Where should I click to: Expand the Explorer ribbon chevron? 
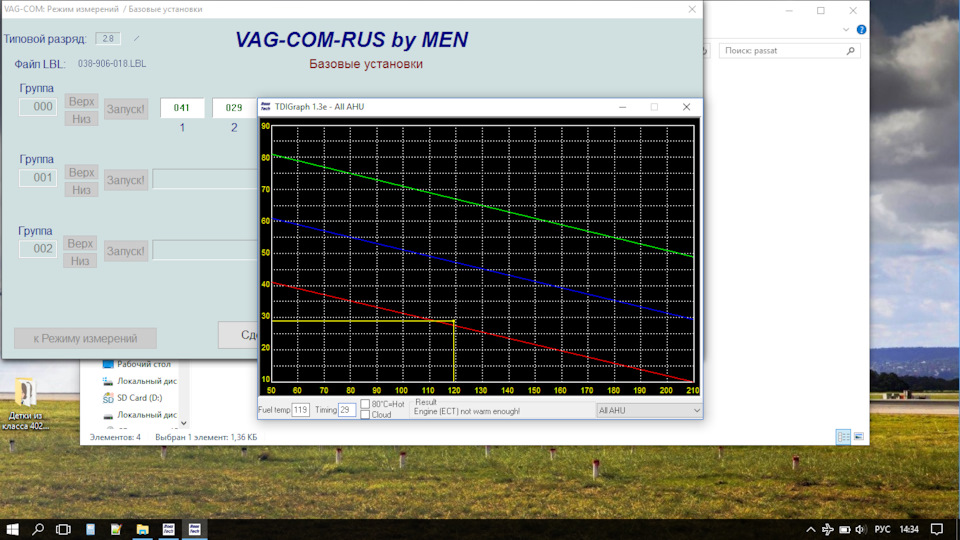tap(846, 29)
